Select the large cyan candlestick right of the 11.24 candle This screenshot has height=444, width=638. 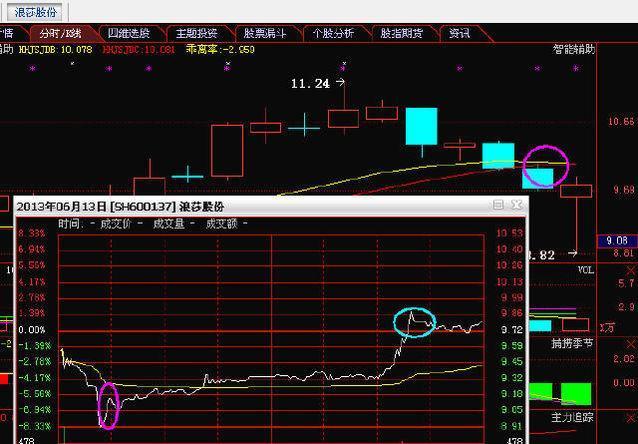pyautogui.click(x=422, y=127)
